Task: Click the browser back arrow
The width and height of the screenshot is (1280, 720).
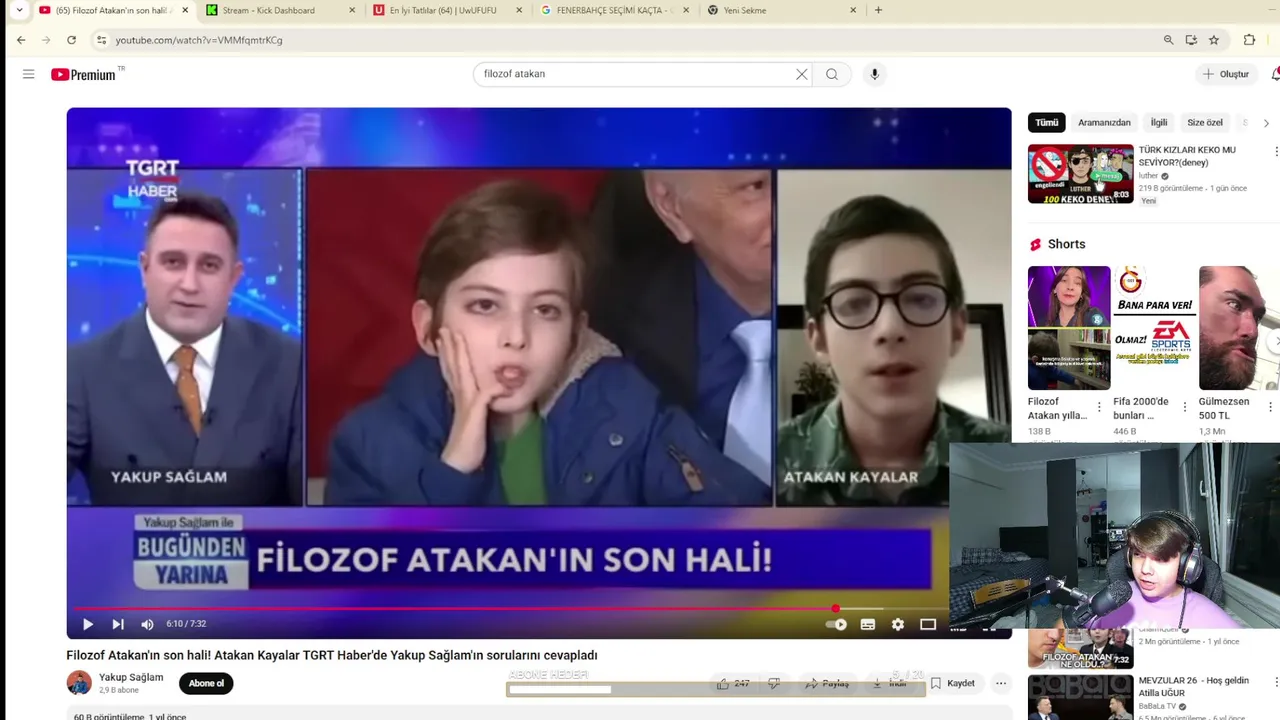Action: coord(21,40)
